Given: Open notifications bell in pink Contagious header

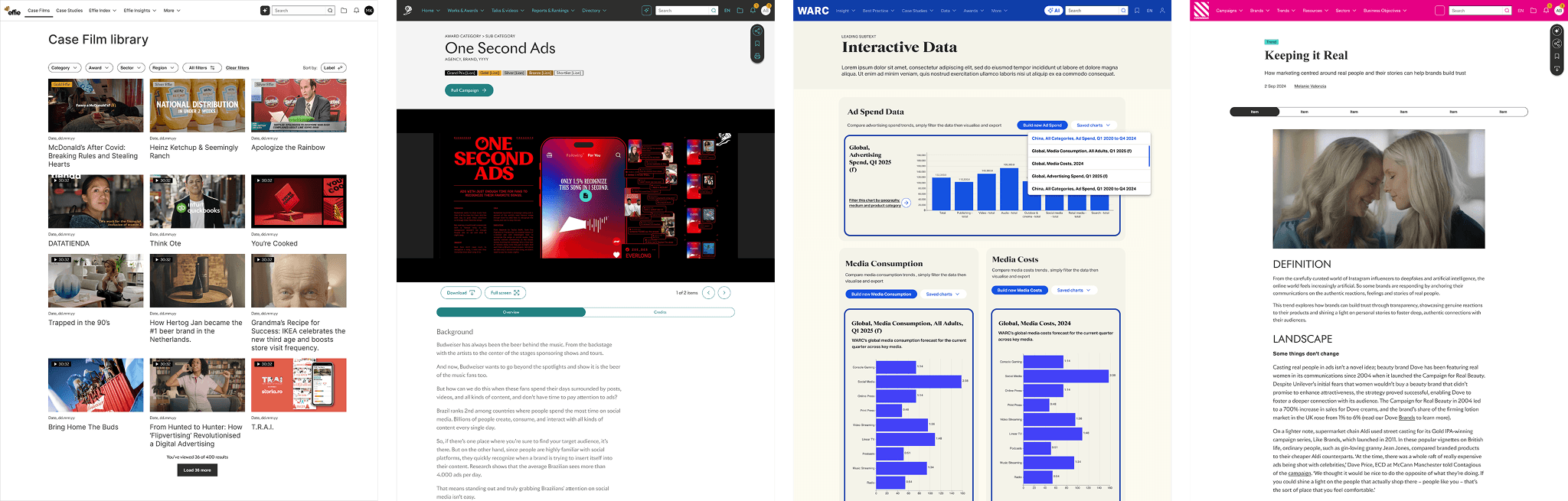Looking at the screenshot, I should (x=1546, y=11).
